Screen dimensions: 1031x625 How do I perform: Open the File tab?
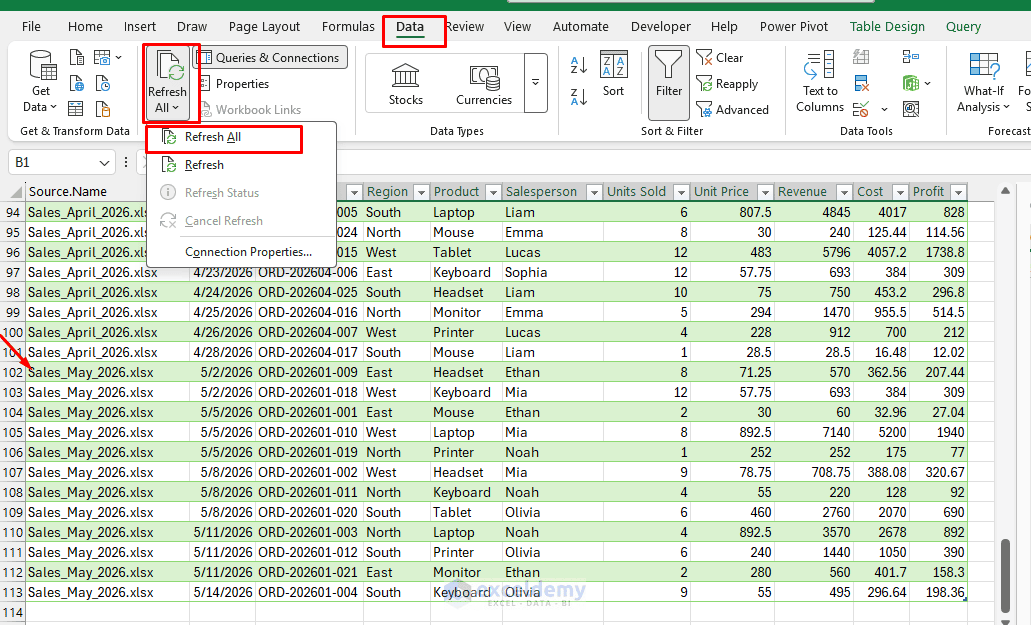[31, 27]
